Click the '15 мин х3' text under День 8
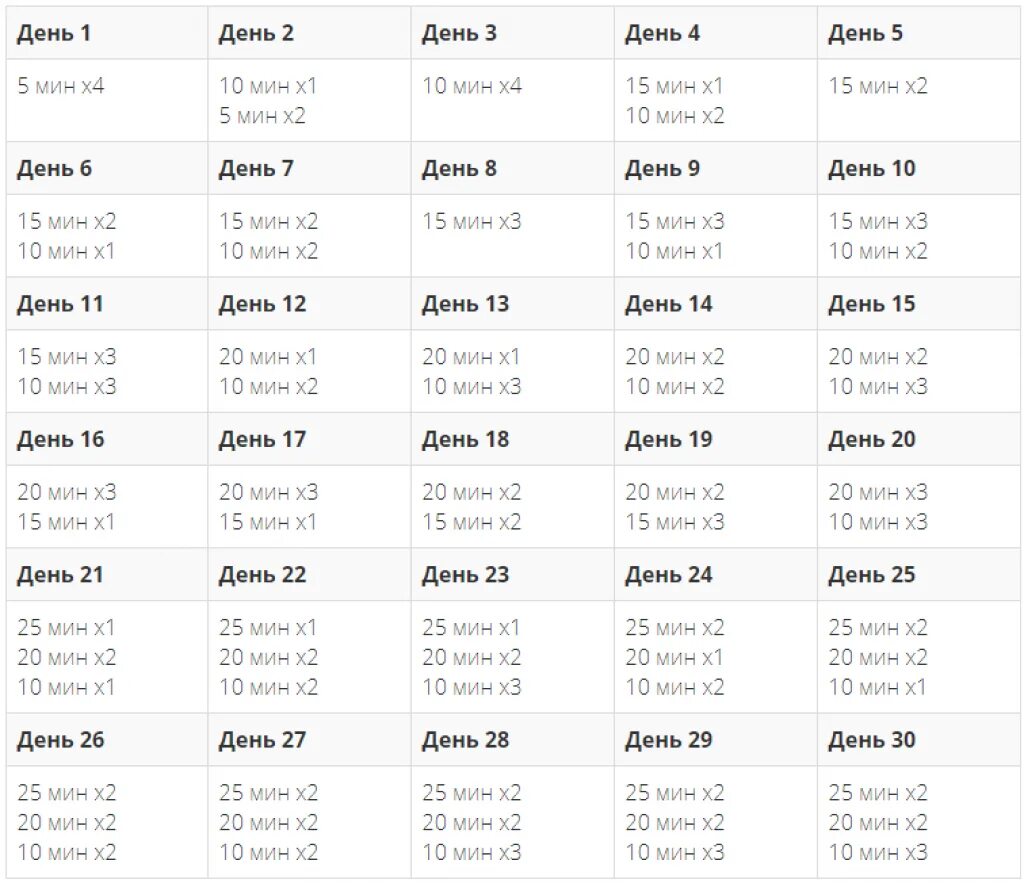 point(472,221)
